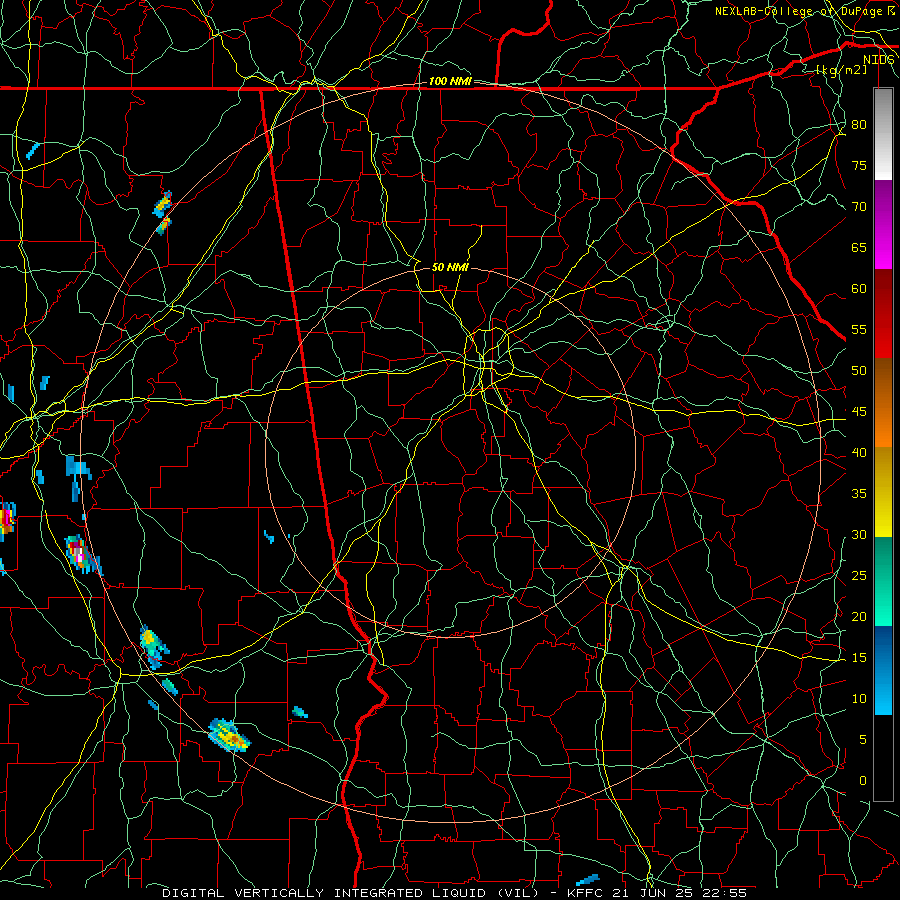Click the 55 value on the color scale
The width and height of the screenshot is (900, 900).
[859, 329]
